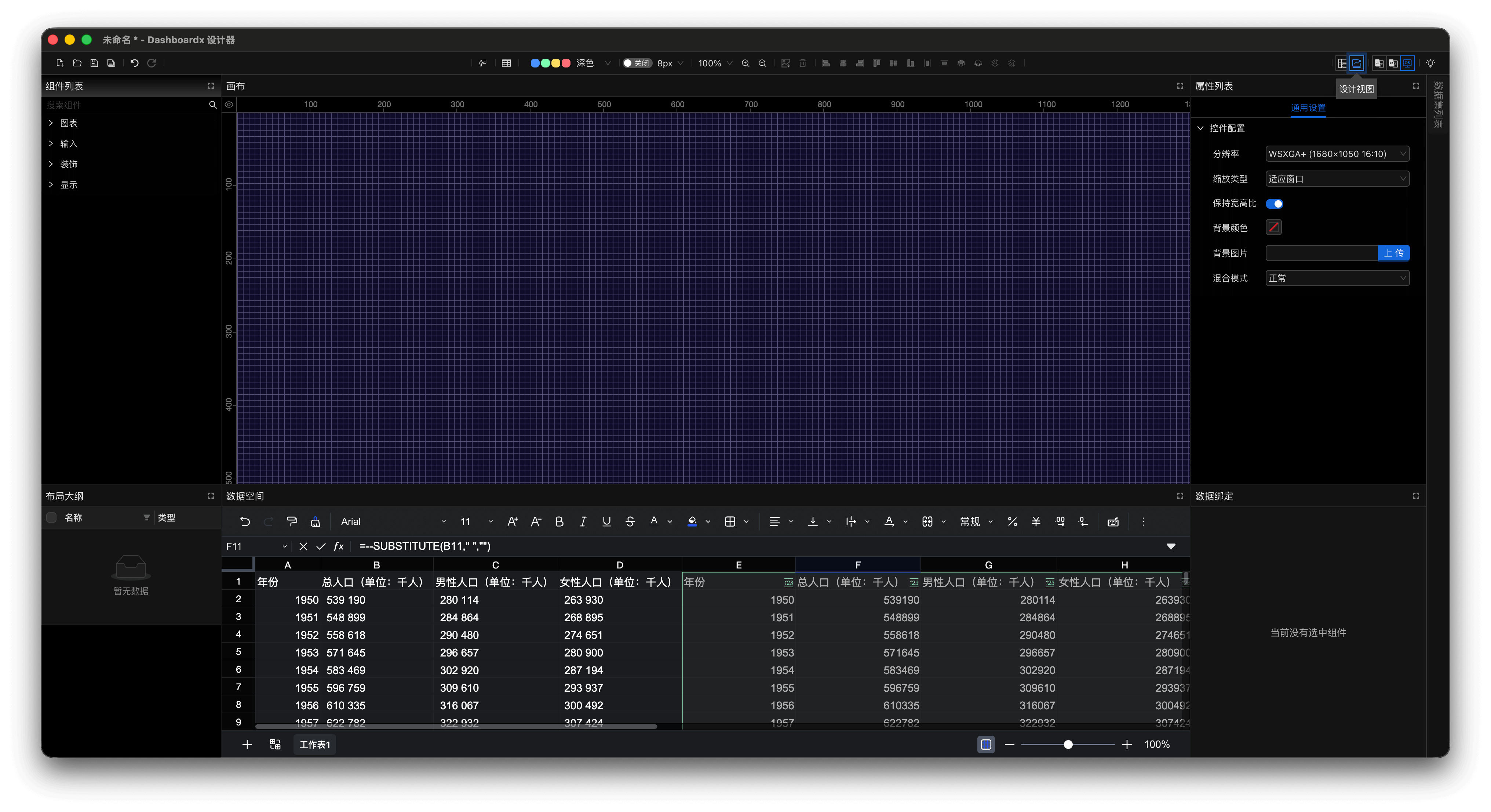Click the zoom in magnifier icon

745,63
